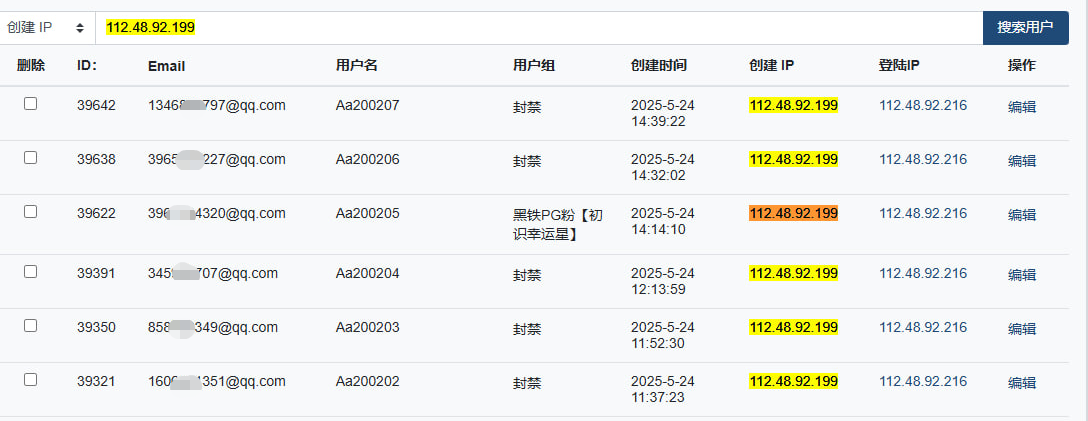The image size is (1088, 421).
Task: Click creation time 2025-5-24 14:32:02
Action: tap(663, 167)
